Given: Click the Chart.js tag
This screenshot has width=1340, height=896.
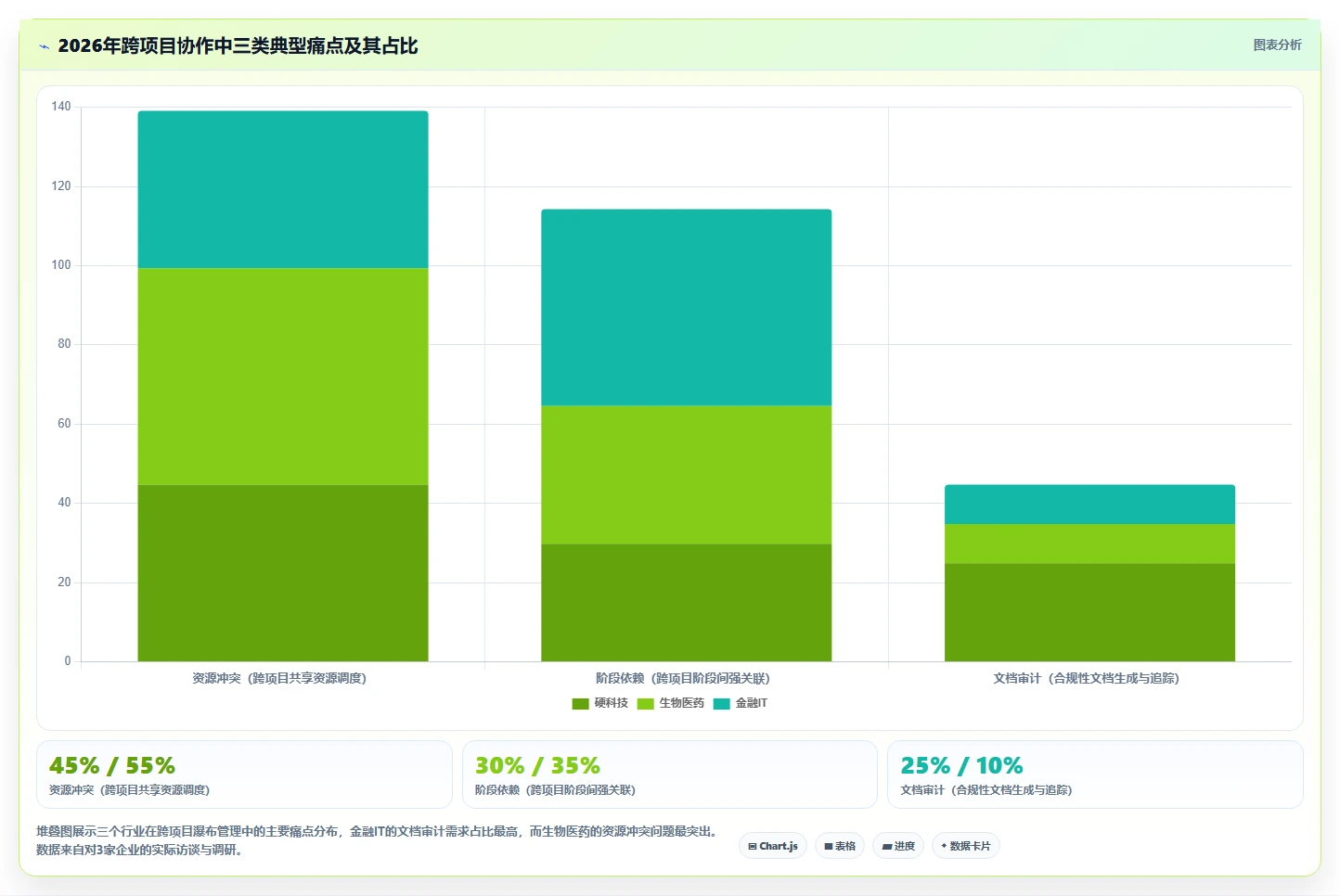Looking at the screenshot, I should pos(773,846).
